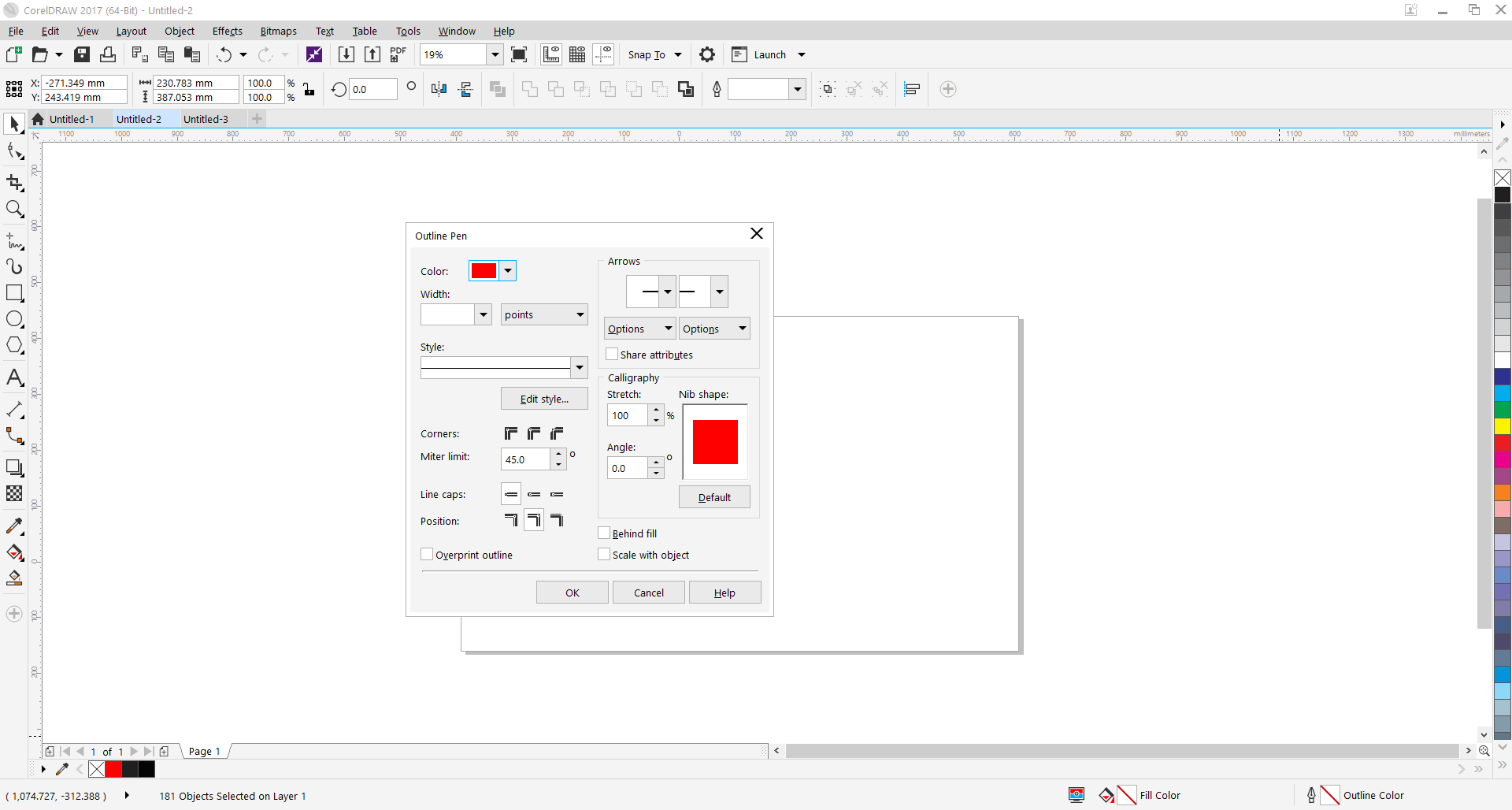
Task: Click Cancel in Outline Pen dialog
Action: (649, 593)
